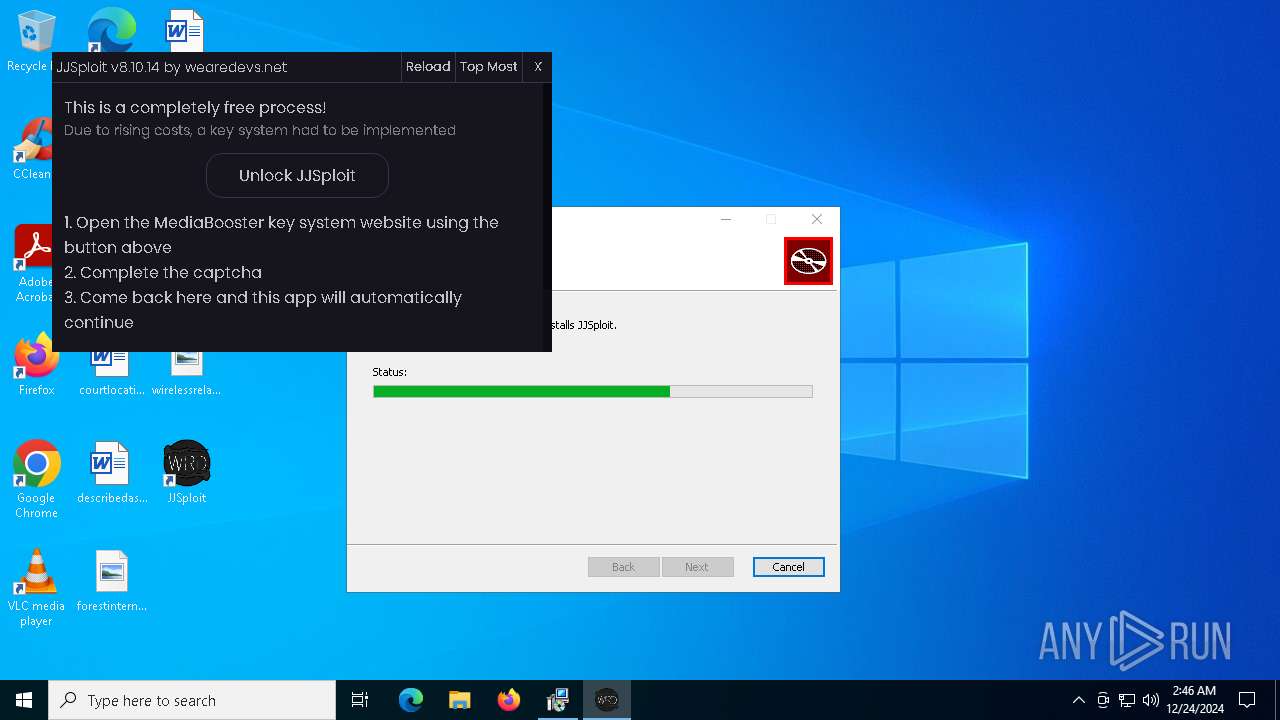Select the describedas... Word document

click(x=111, y=472)
